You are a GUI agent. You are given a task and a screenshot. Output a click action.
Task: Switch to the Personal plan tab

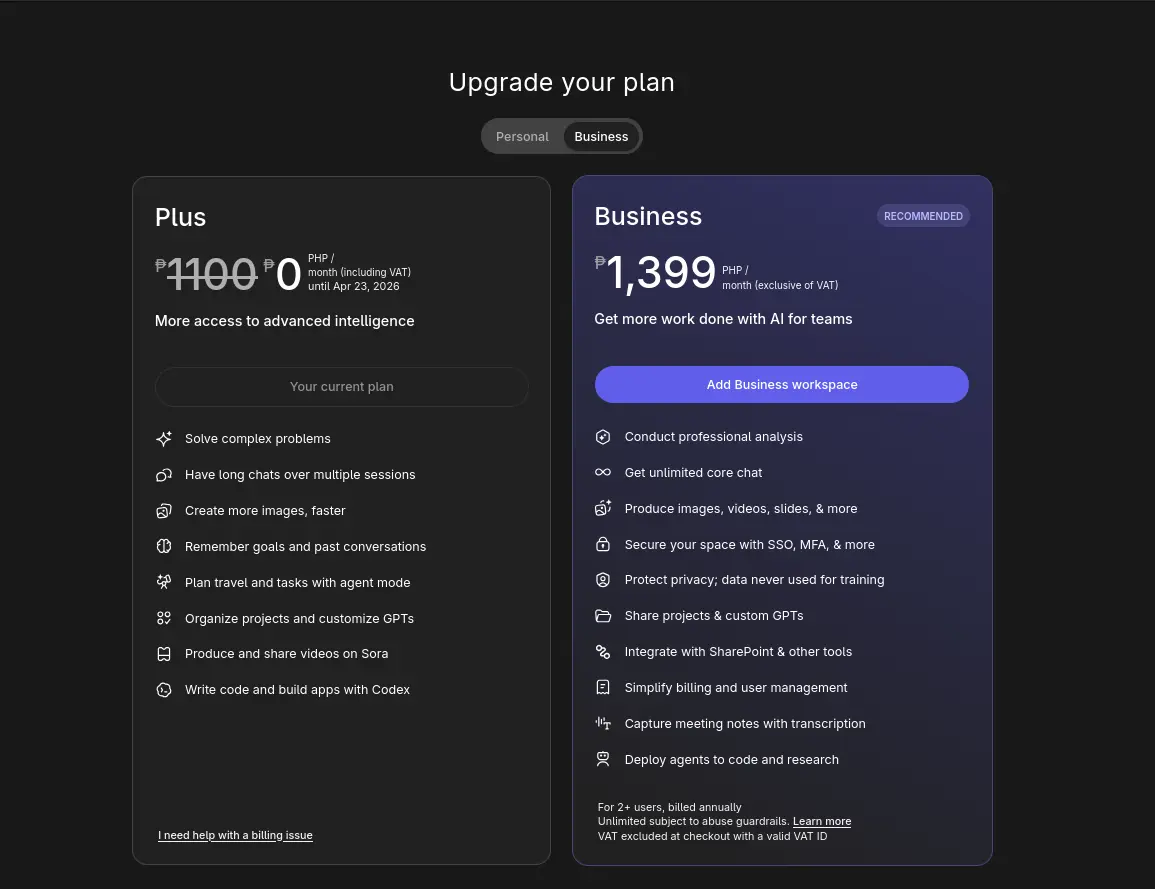click(x=522, y=136)
